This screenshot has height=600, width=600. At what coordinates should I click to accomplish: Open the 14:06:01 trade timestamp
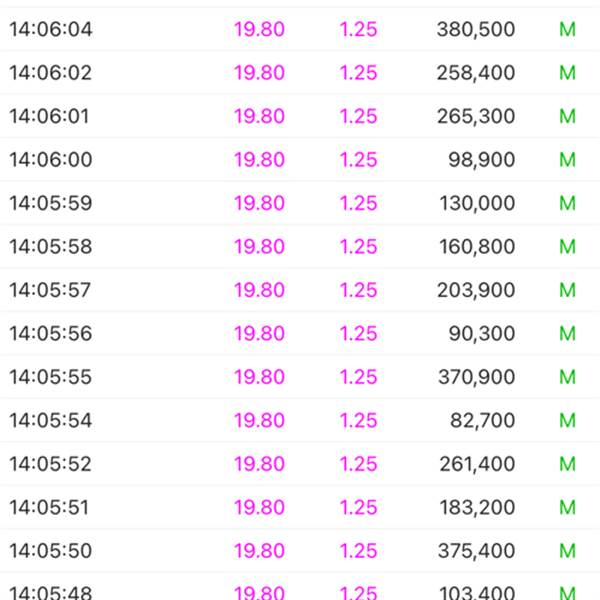pos(49,116)
